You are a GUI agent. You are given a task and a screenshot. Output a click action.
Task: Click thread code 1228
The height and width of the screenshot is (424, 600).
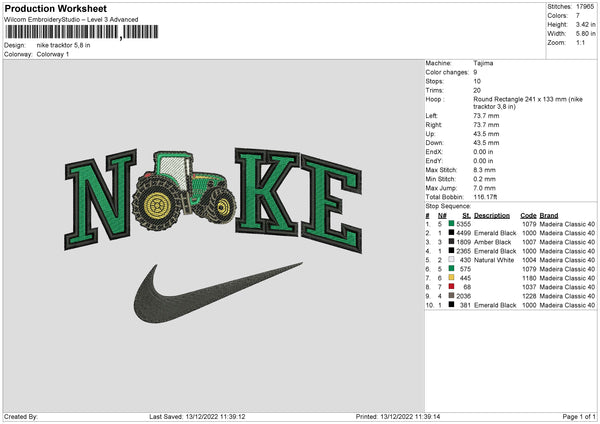click(529, 296)
